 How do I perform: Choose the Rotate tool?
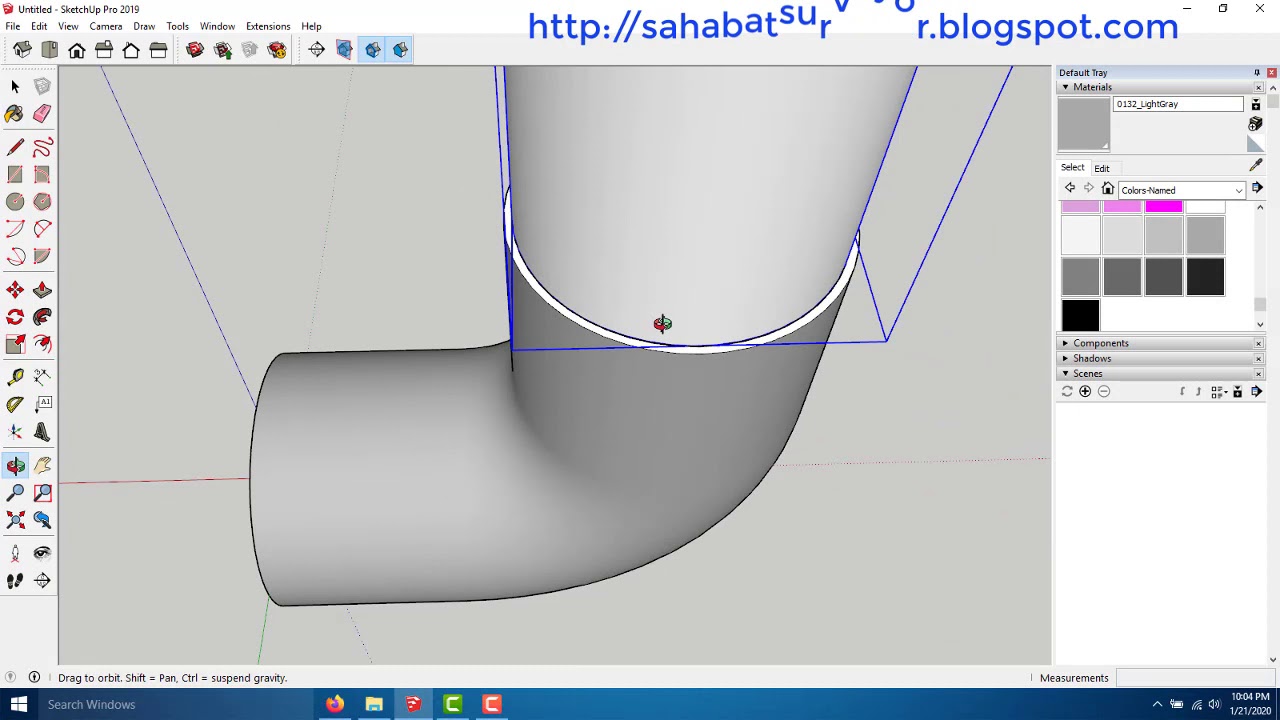pos(15,317)
